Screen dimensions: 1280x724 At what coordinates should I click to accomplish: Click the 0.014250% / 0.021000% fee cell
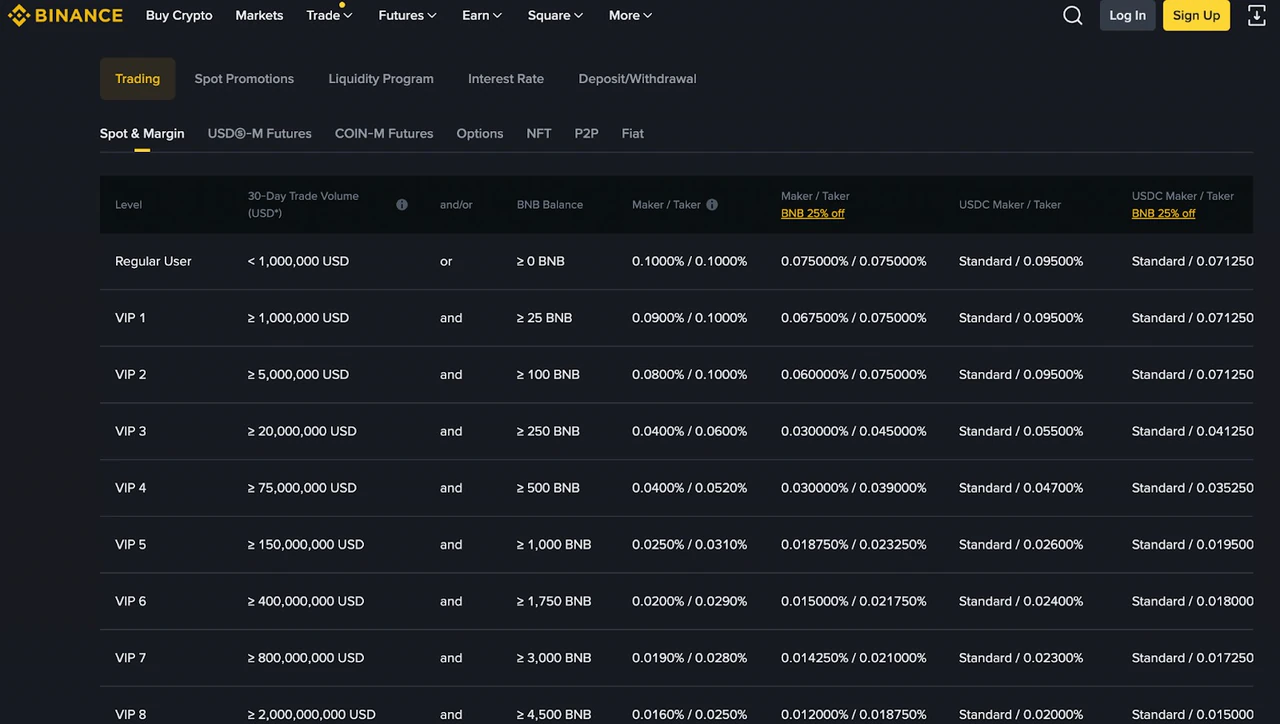point(854,658)
